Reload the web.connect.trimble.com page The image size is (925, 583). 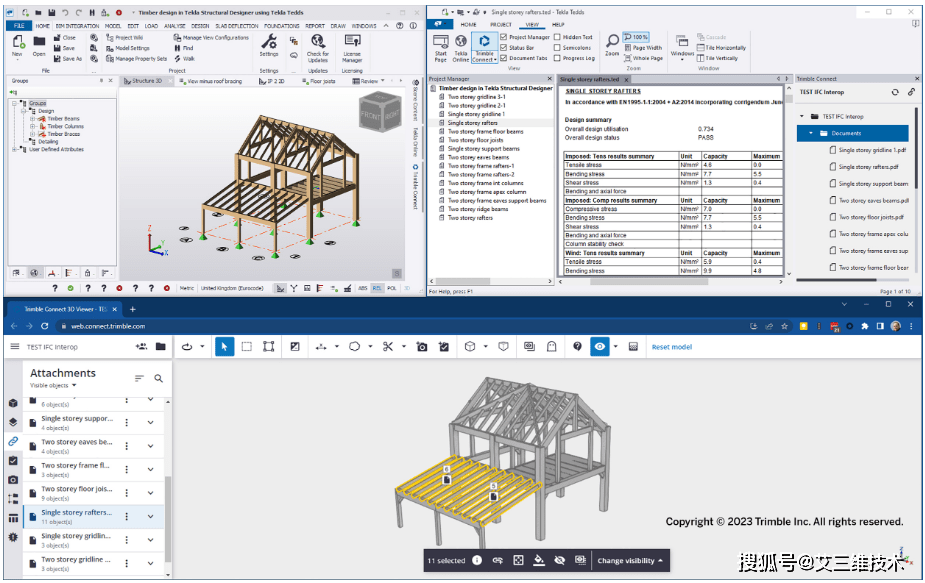coord(44,326)
